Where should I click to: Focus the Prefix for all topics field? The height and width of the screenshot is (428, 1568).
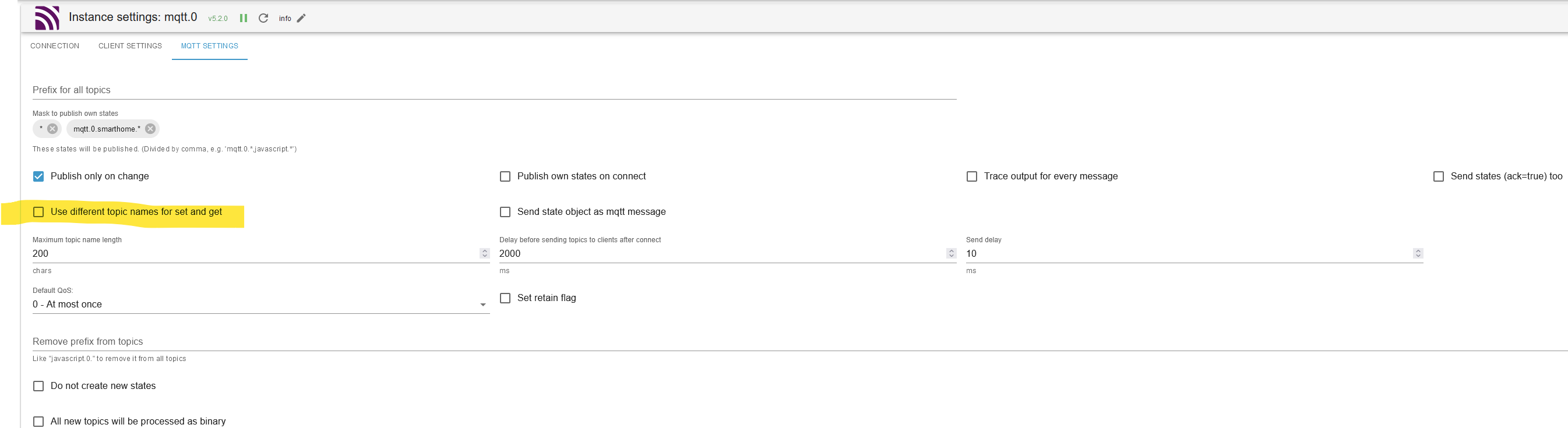(494, 90)
